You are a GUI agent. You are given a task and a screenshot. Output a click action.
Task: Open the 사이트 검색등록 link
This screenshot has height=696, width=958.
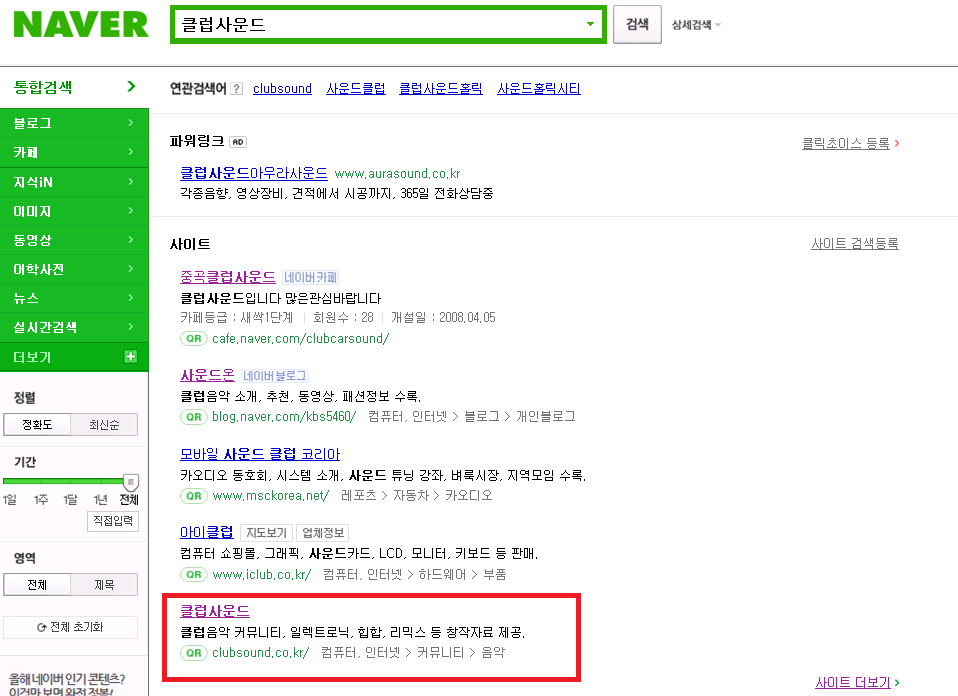point(855,243)
